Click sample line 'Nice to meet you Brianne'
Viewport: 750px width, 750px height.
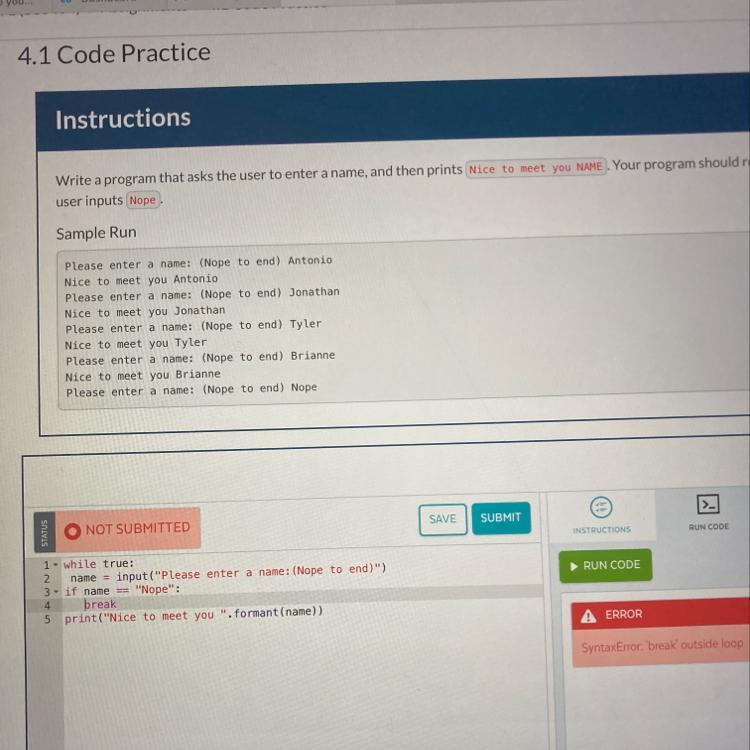[x=143, y=375]
